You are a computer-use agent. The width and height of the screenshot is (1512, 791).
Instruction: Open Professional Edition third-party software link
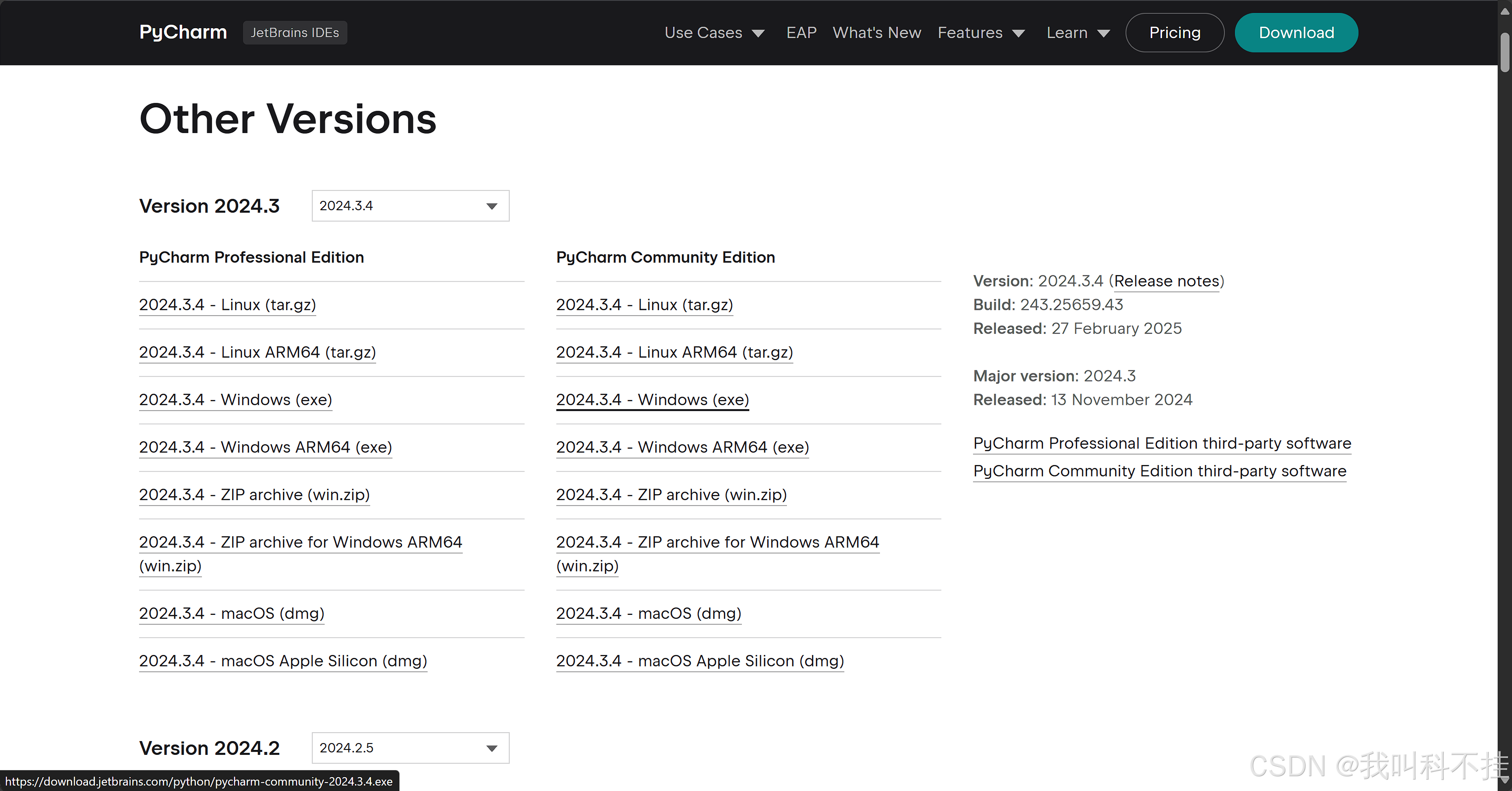tap(1162, 443)
